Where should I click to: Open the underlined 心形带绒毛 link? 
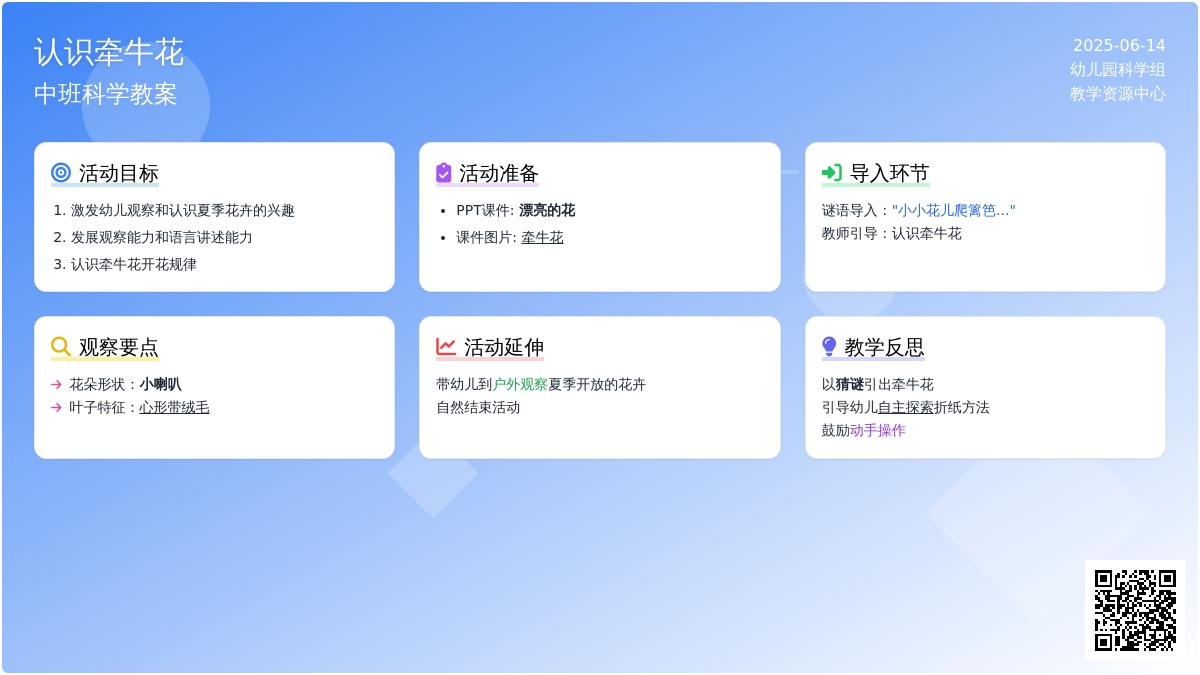pos(174,408)
